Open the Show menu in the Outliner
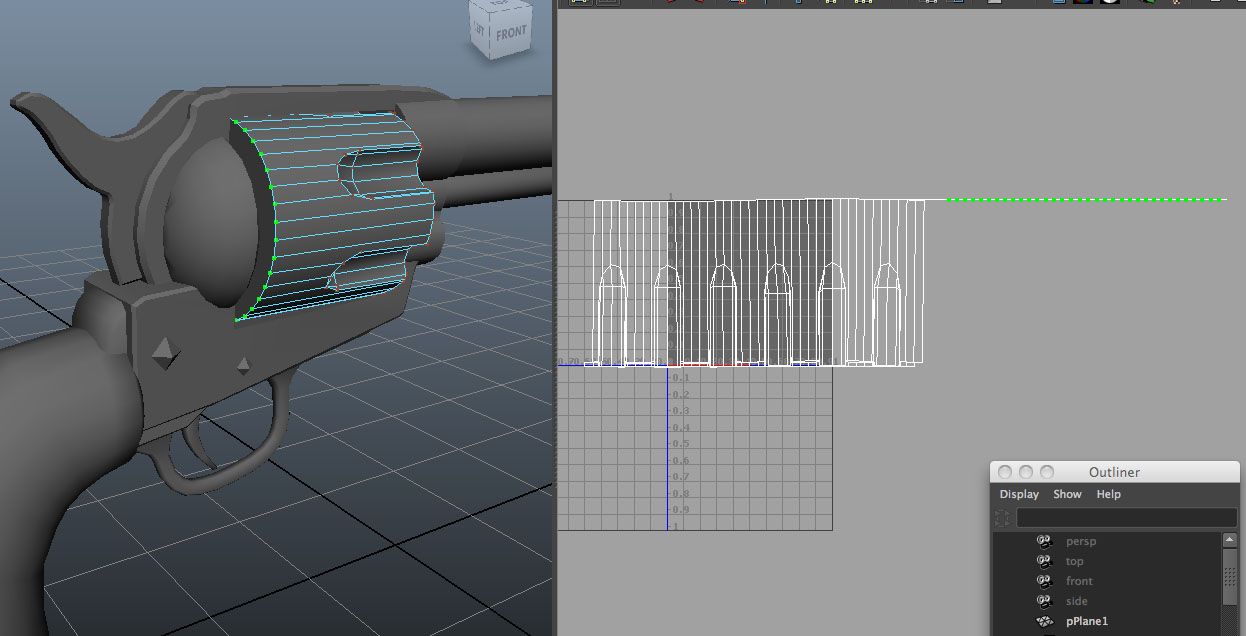The image size is (1246, 636). tap(1067, 493)
